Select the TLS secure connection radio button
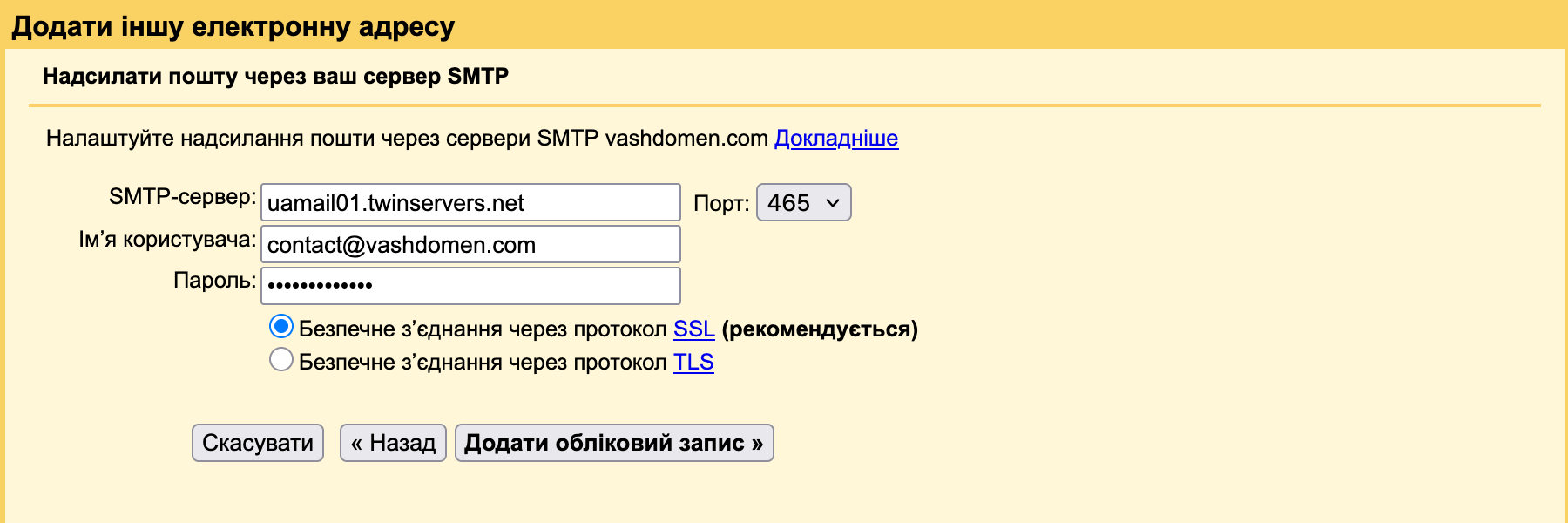This screenshot has height=523, width=1568. pos(280,359)
